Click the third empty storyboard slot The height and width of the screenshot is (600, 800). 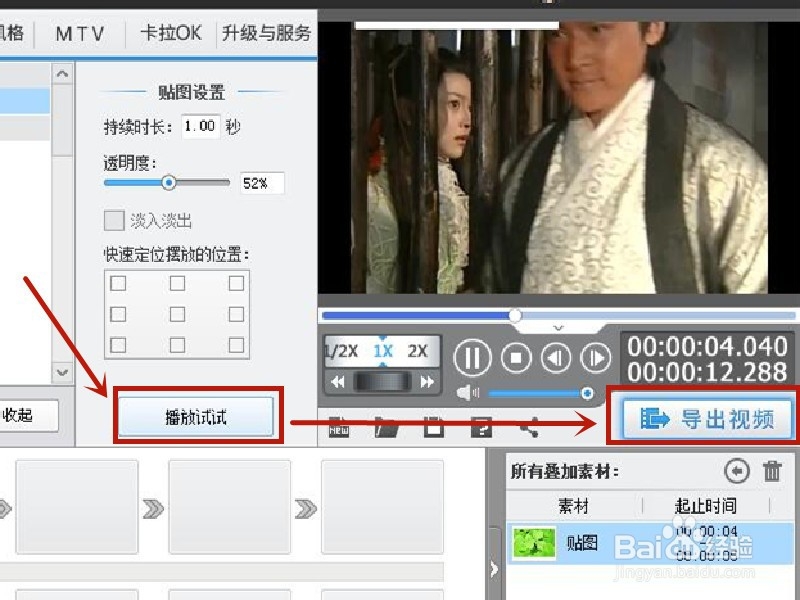382,507
